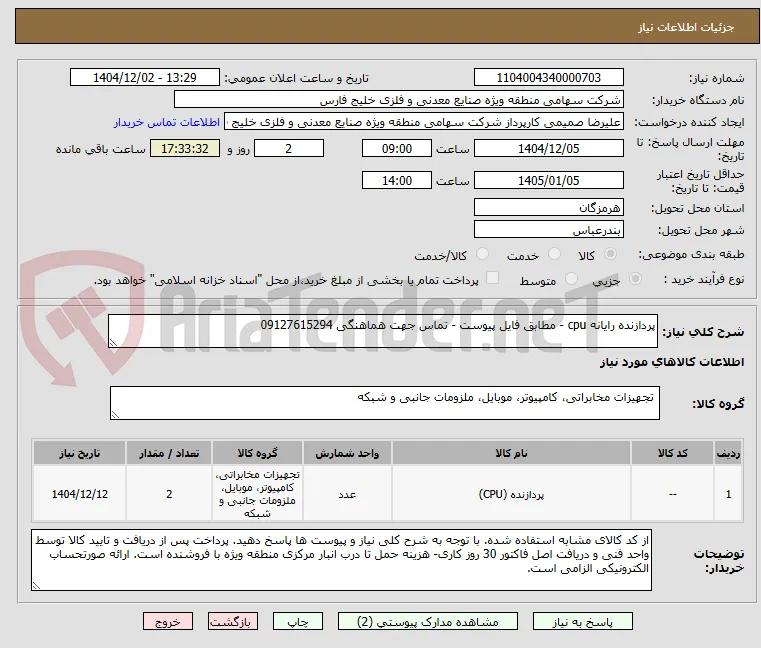Click the price validity date 1405/01/05
The width and height of the screenshot is (761, 648).
(x=548, y=181)
